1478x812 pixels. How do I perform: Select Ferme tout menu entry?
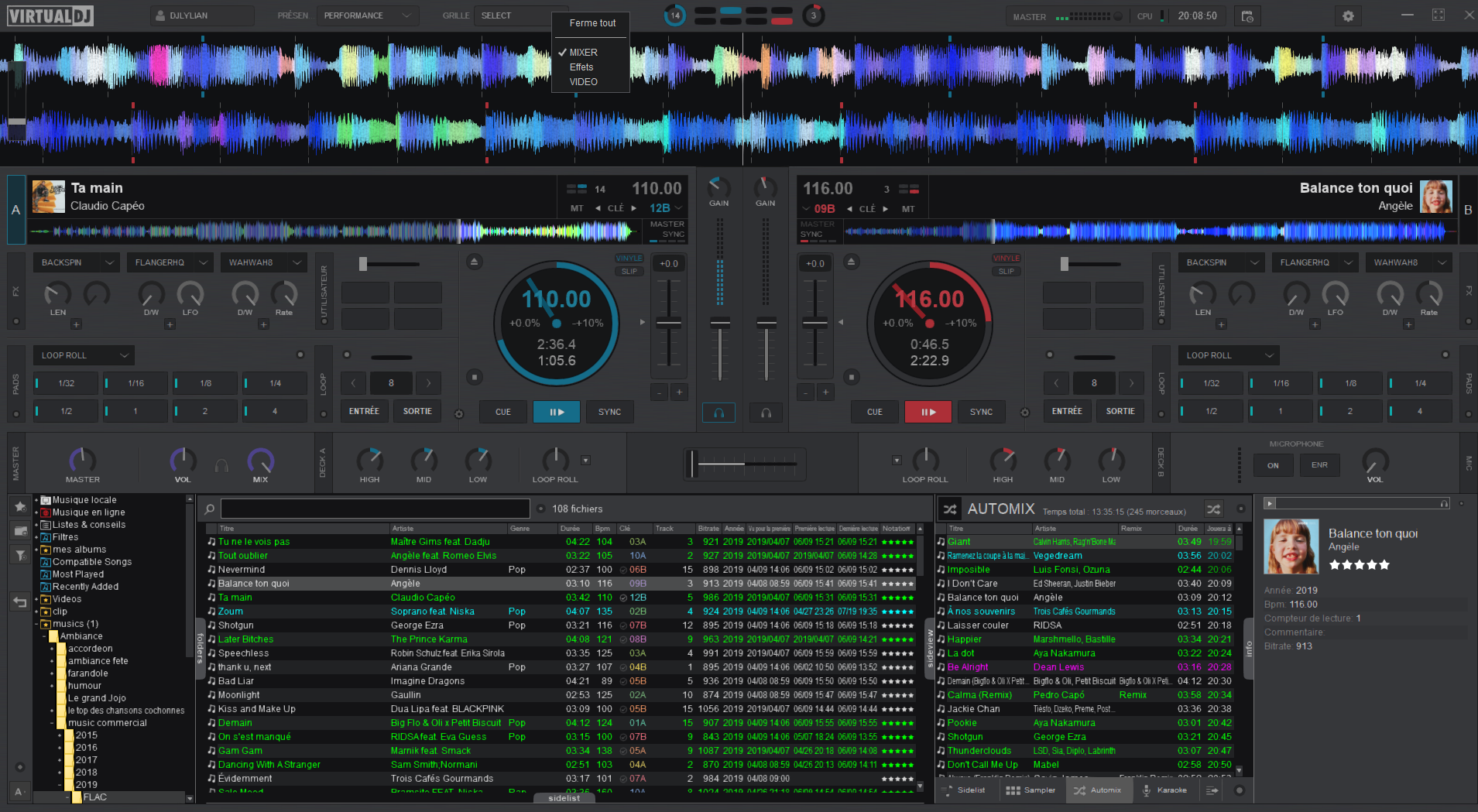click(592, 23)
